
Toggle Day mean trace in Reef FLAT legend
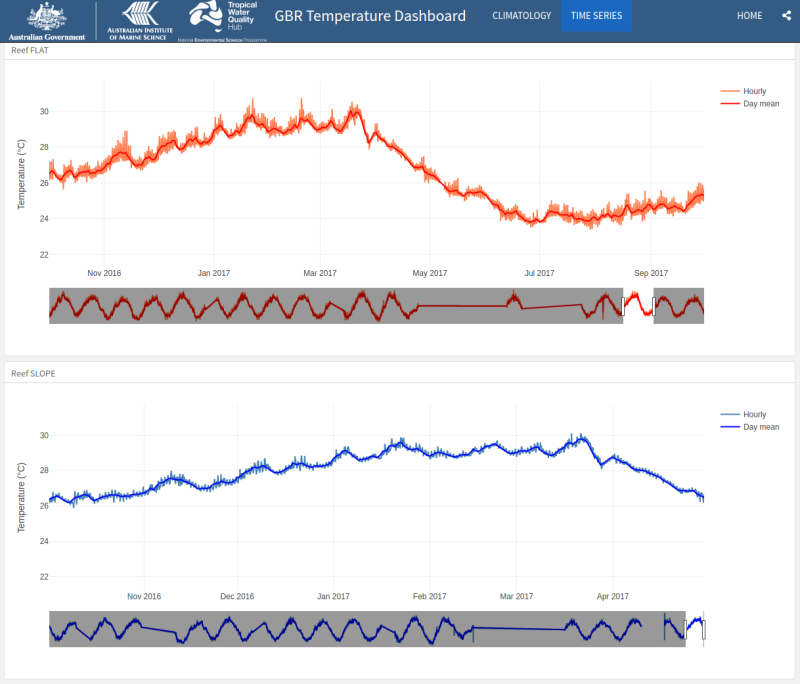[749, 104]
